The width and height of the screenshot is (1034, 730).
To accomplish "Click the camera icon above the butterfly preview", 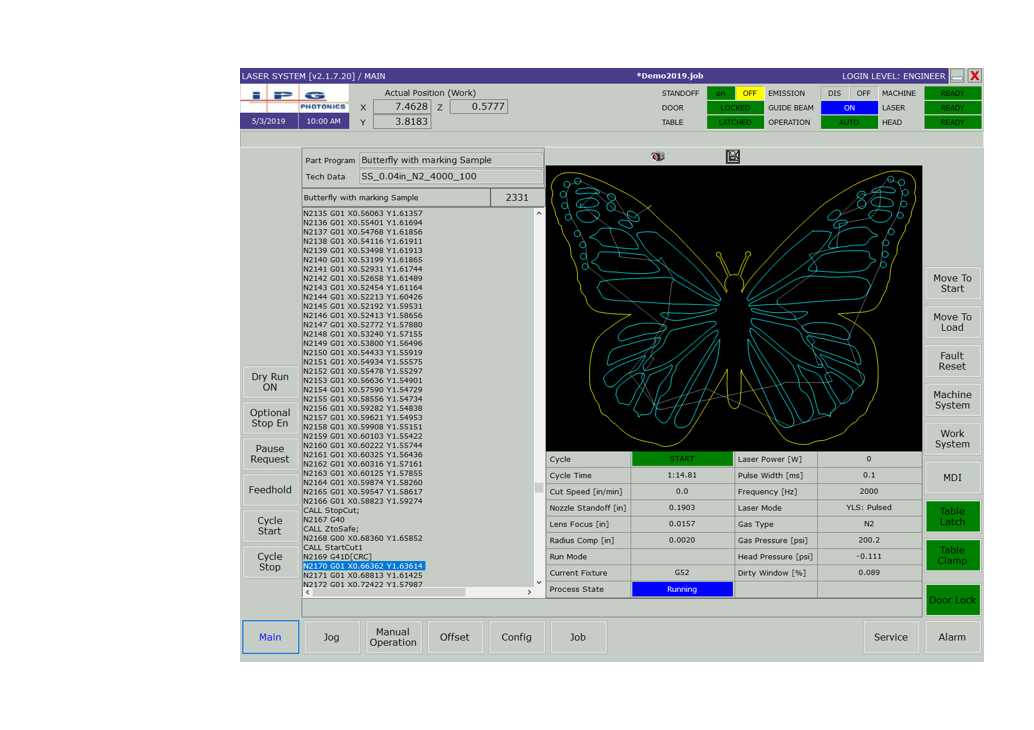I will point(657,157).
